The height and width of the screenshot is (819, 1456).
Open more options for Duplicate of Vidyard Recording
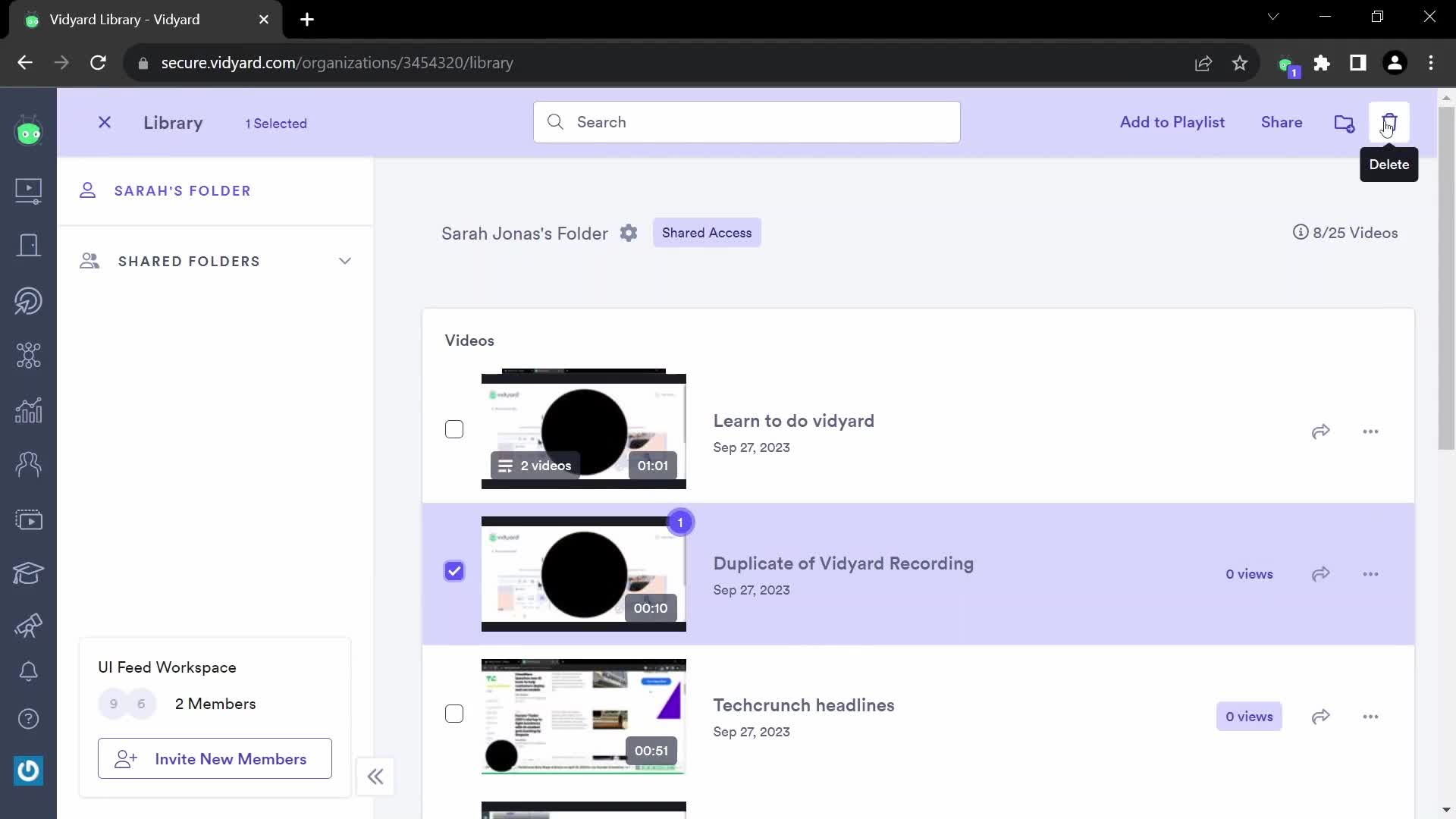tap(1370, 574)
